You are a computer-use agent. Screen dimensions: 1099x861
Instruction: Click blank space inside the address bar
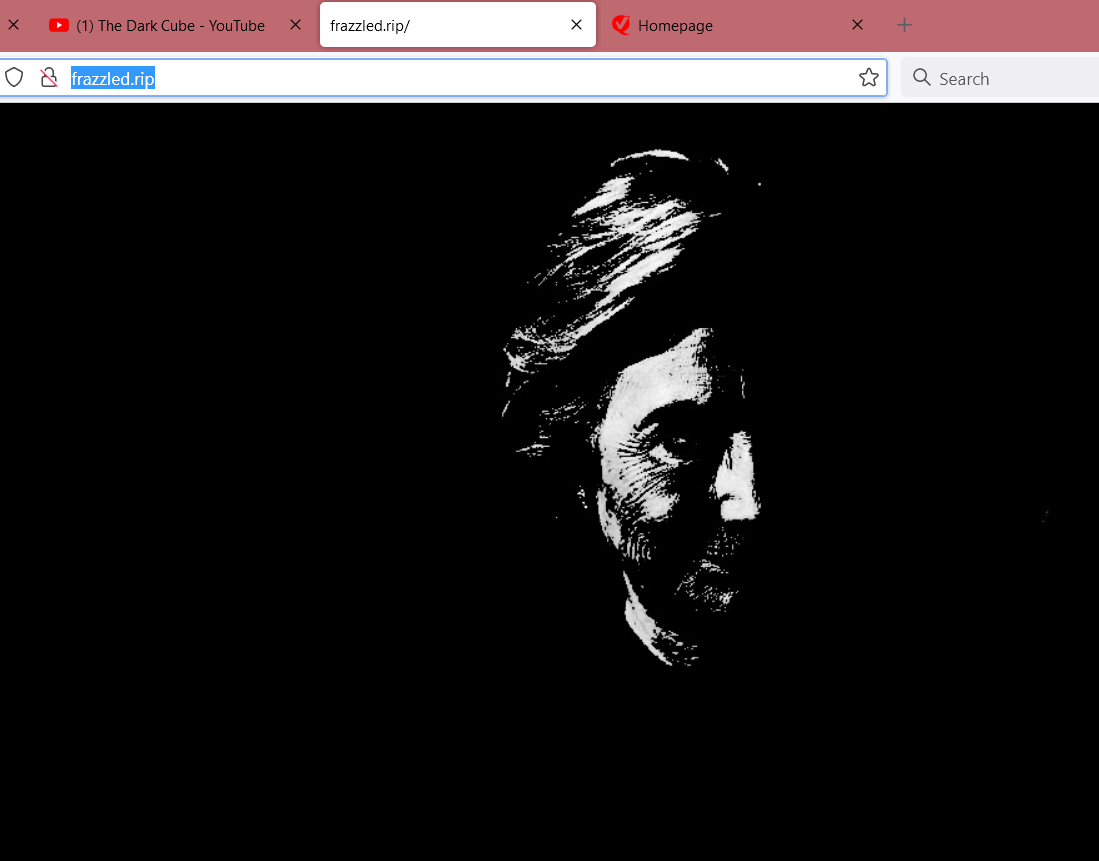pos(500,79)
